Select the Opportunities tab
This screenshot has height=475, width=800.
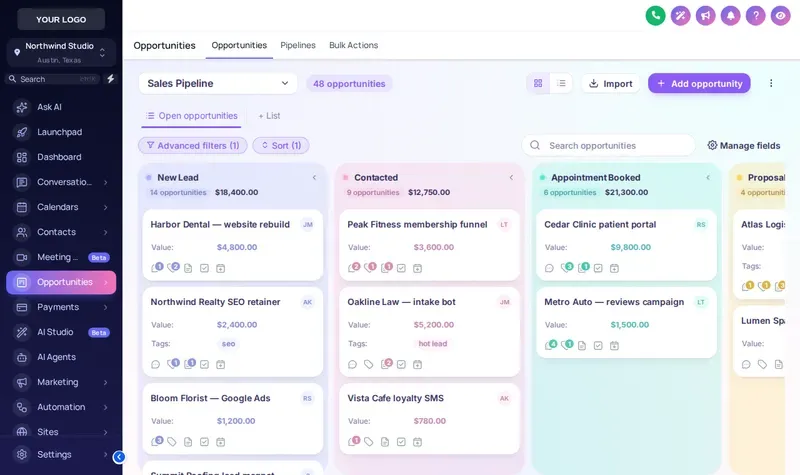click(239, 45)
